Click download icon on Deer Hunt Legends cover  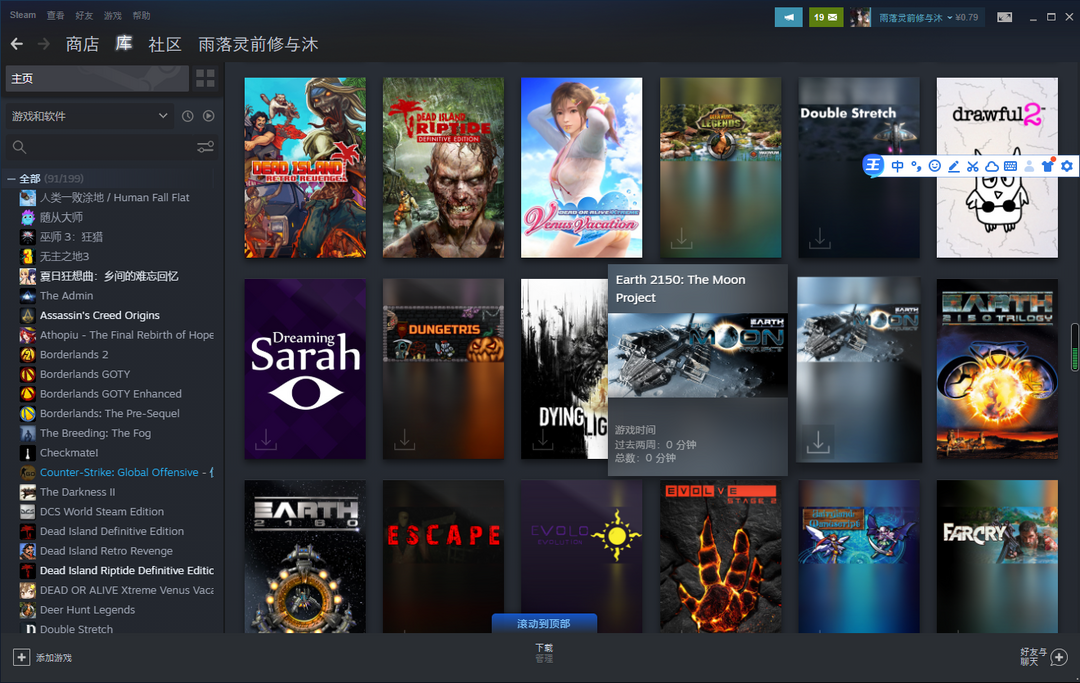[681, 238]
